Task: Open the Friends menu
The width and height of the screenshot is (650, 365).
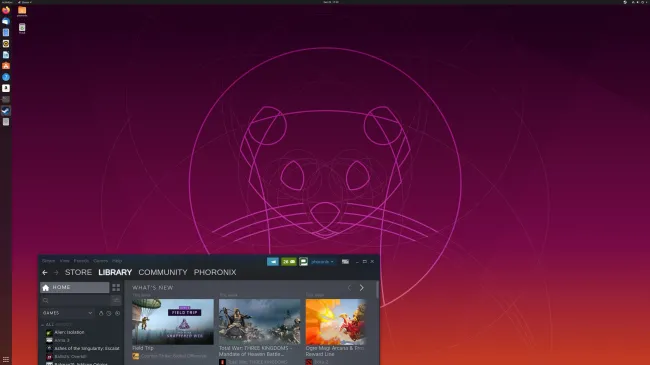Action: point(81,261)
